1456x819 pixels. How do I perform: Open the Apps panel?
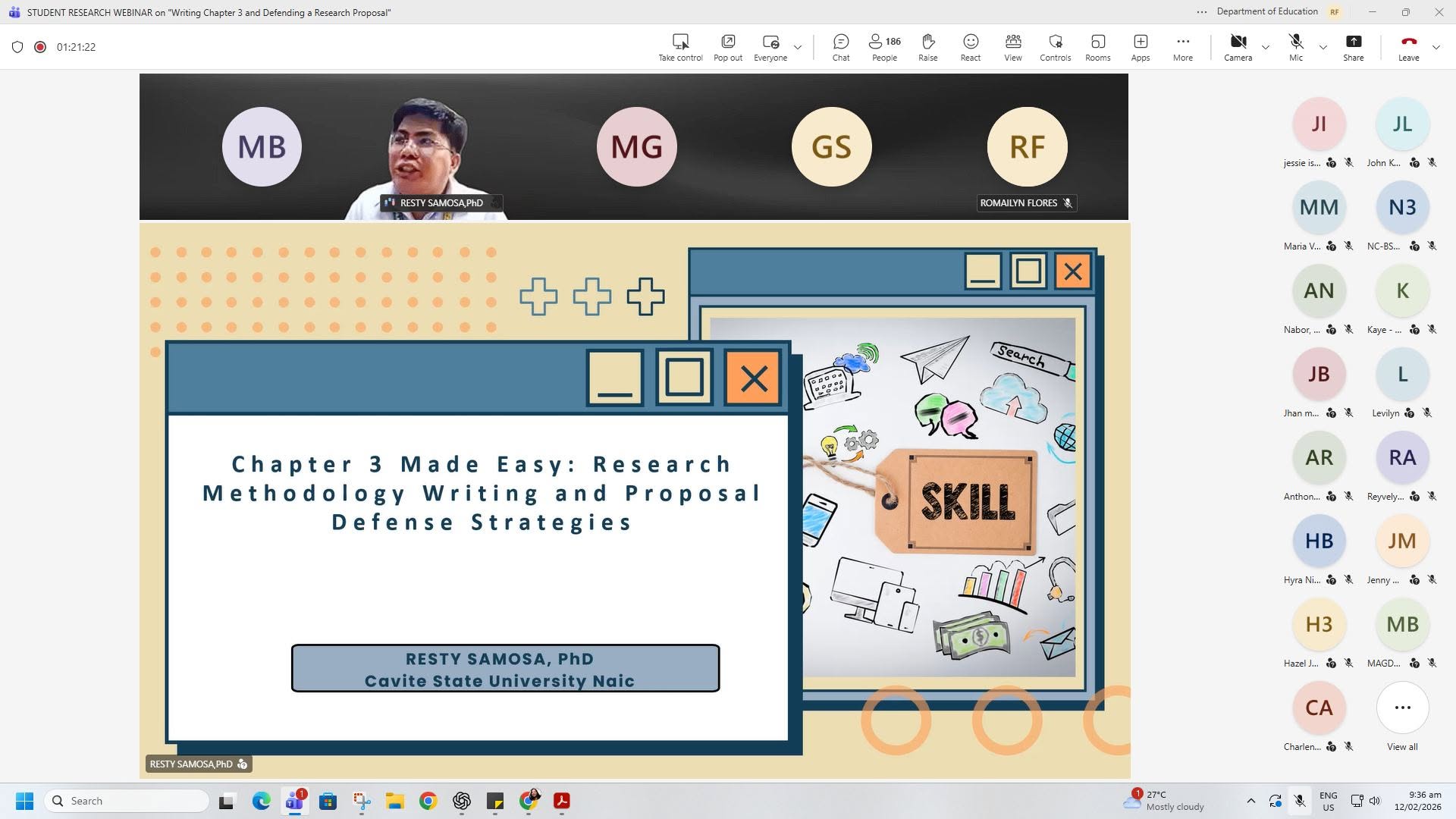(1140, 47)
